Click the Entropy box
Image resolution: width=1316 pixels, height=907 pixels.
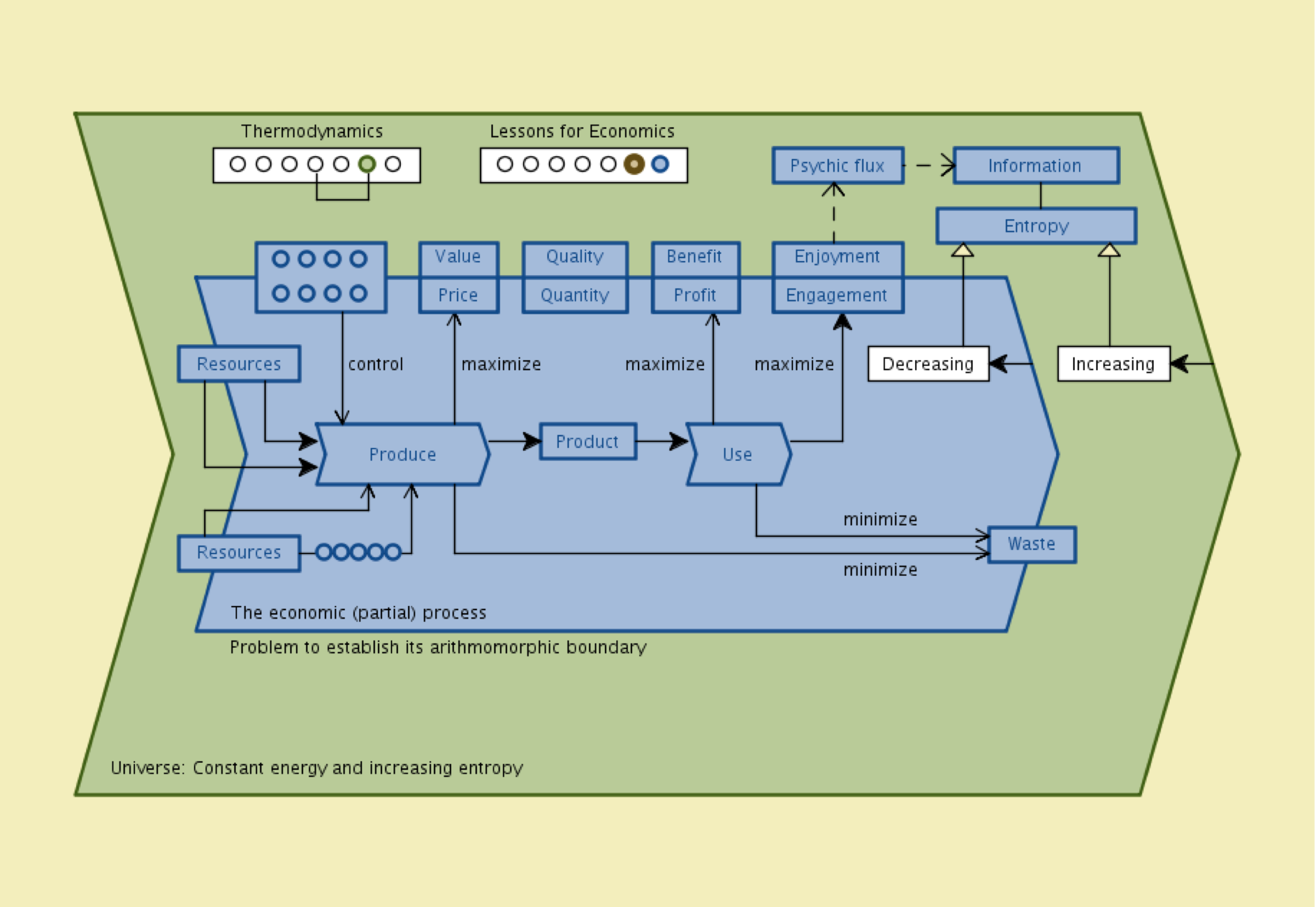[x=1036, y=226]
